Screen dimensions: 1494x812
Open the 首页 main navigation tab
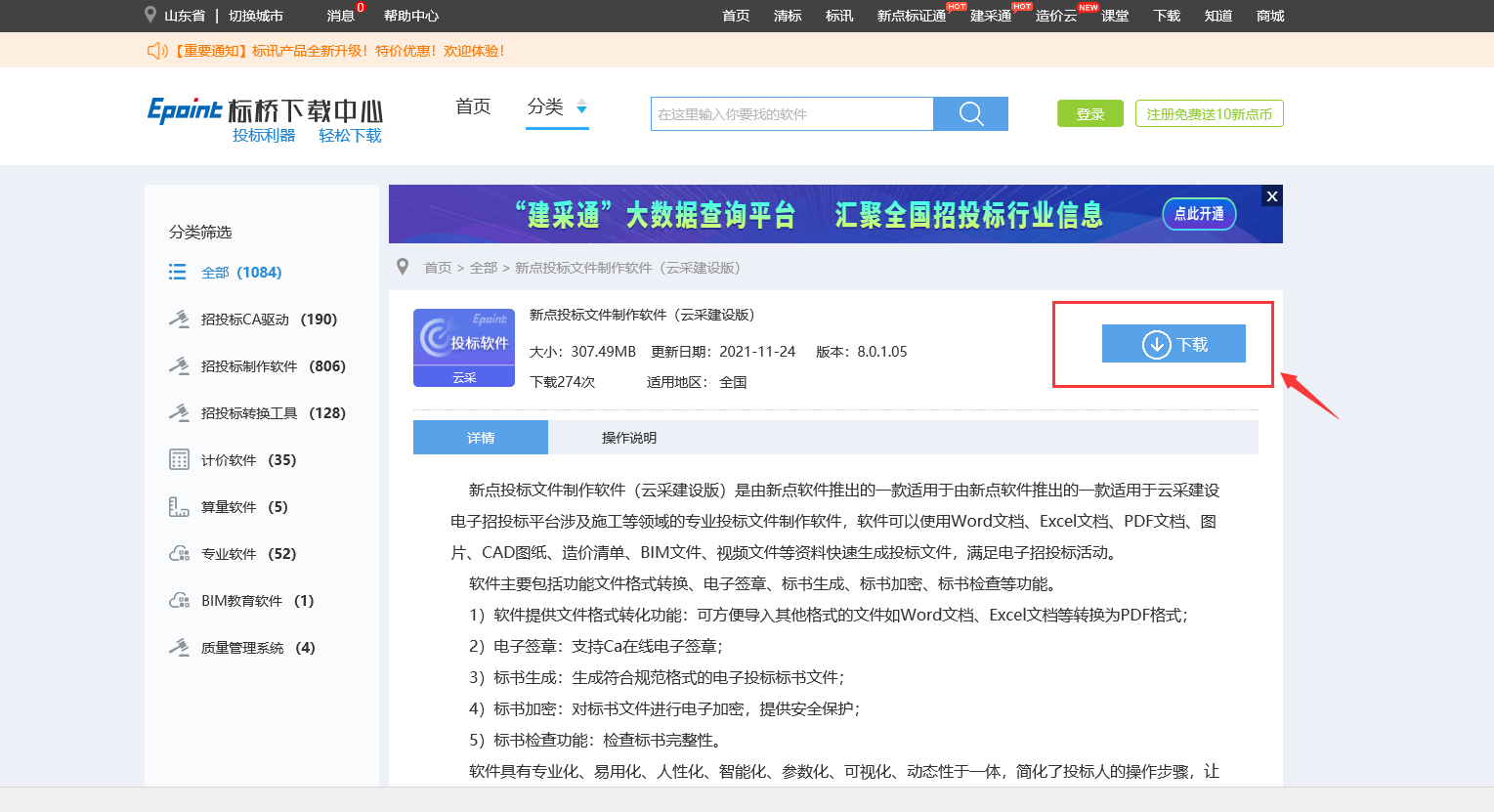coord(473,107)
